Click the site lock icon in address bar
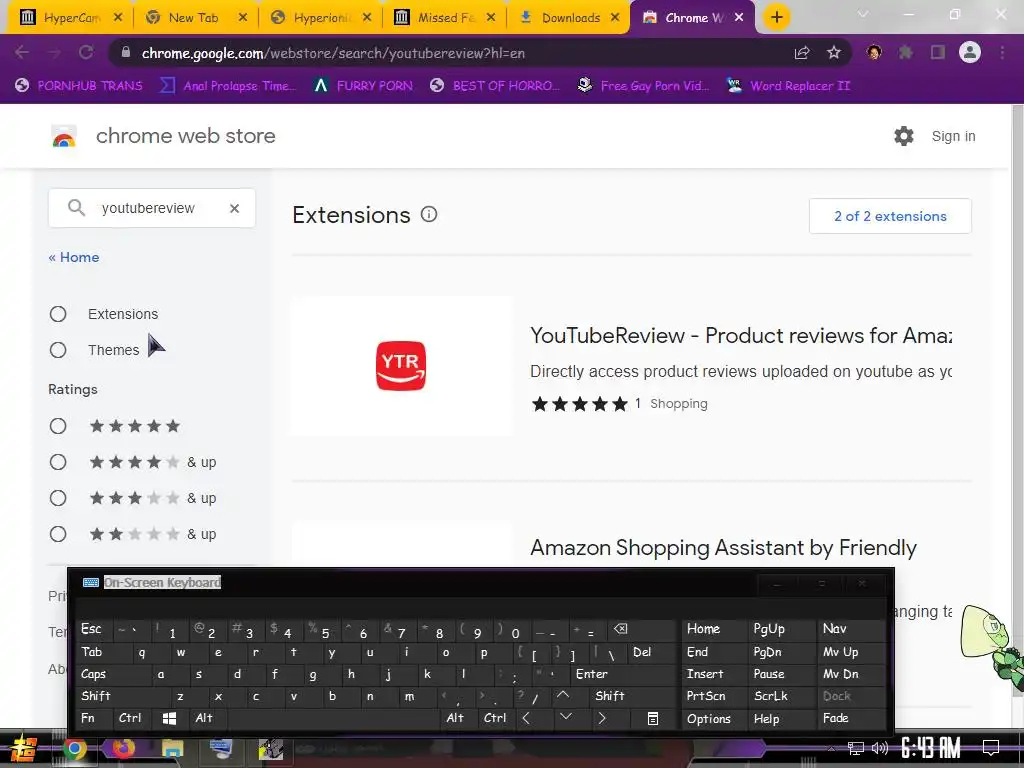 pos(126,53)
